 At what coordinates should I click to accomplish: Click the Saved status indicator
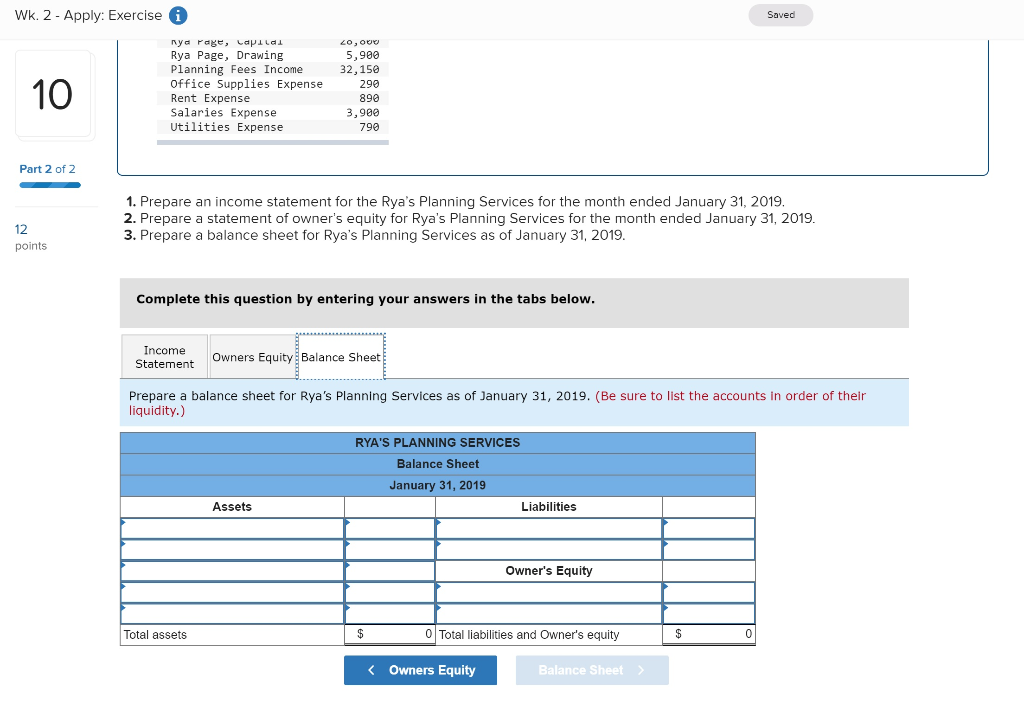[780, 15]
